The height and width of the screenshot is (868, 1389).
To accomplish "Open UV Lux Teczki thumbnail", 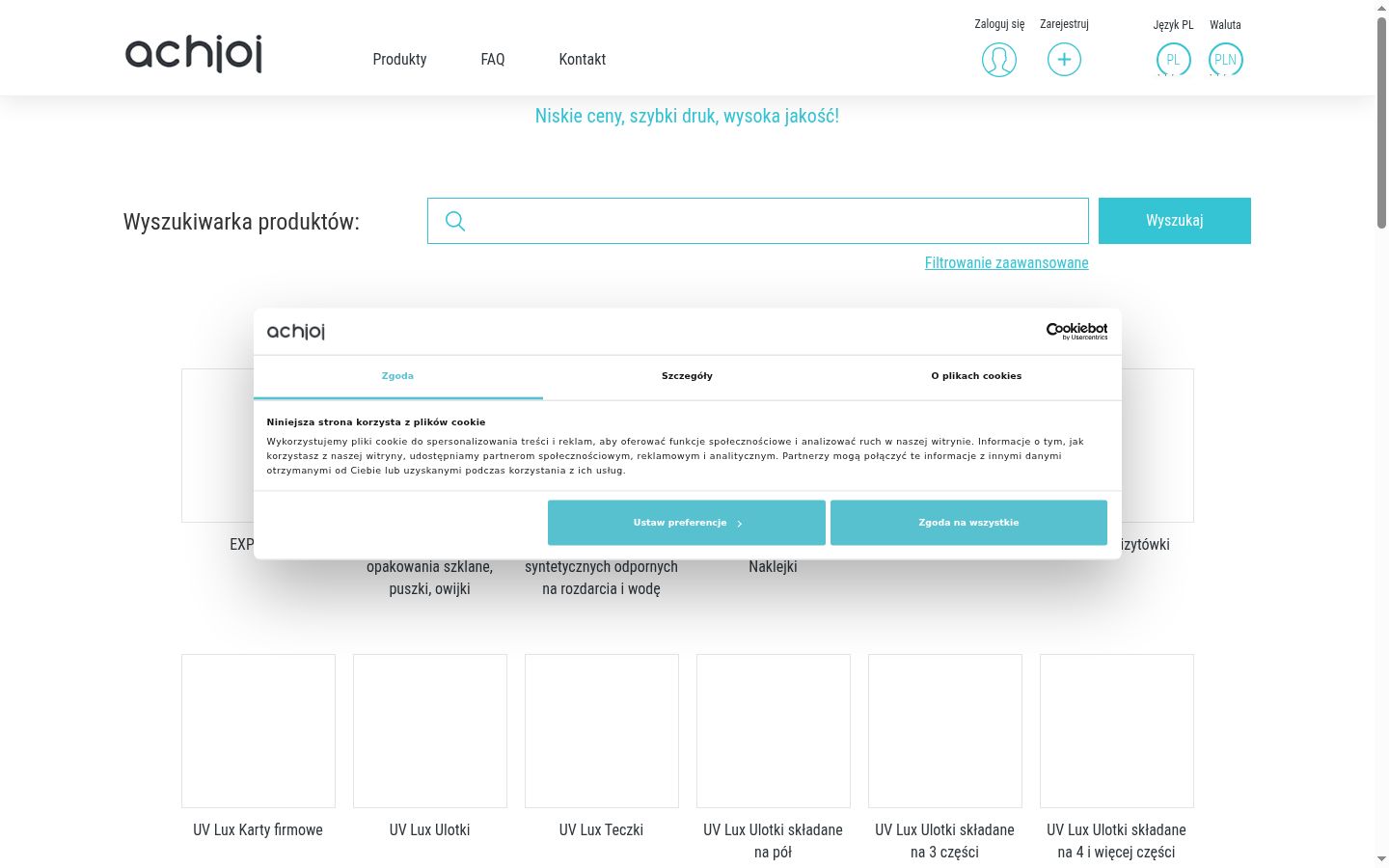I will point(602,731).
